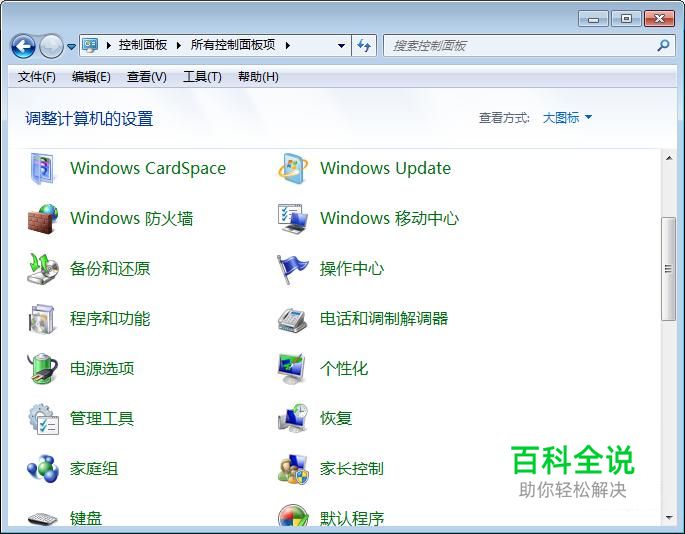Click the 电话和调制解调器 telephone icon
This screenshot has height=534, width=685.
coord(293,319)
